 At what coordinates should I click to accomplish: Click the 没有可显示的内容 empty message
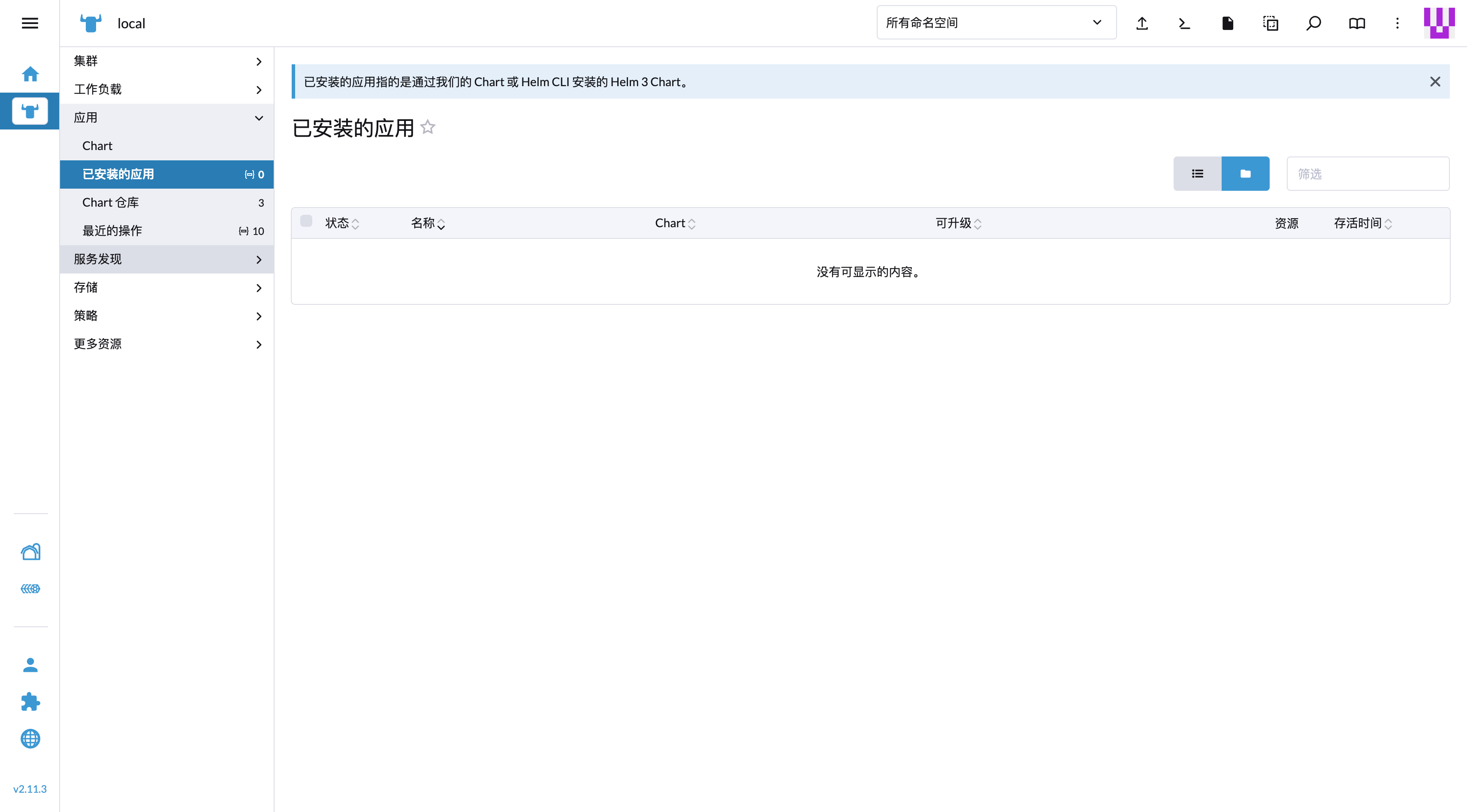(x=869, y=272)
